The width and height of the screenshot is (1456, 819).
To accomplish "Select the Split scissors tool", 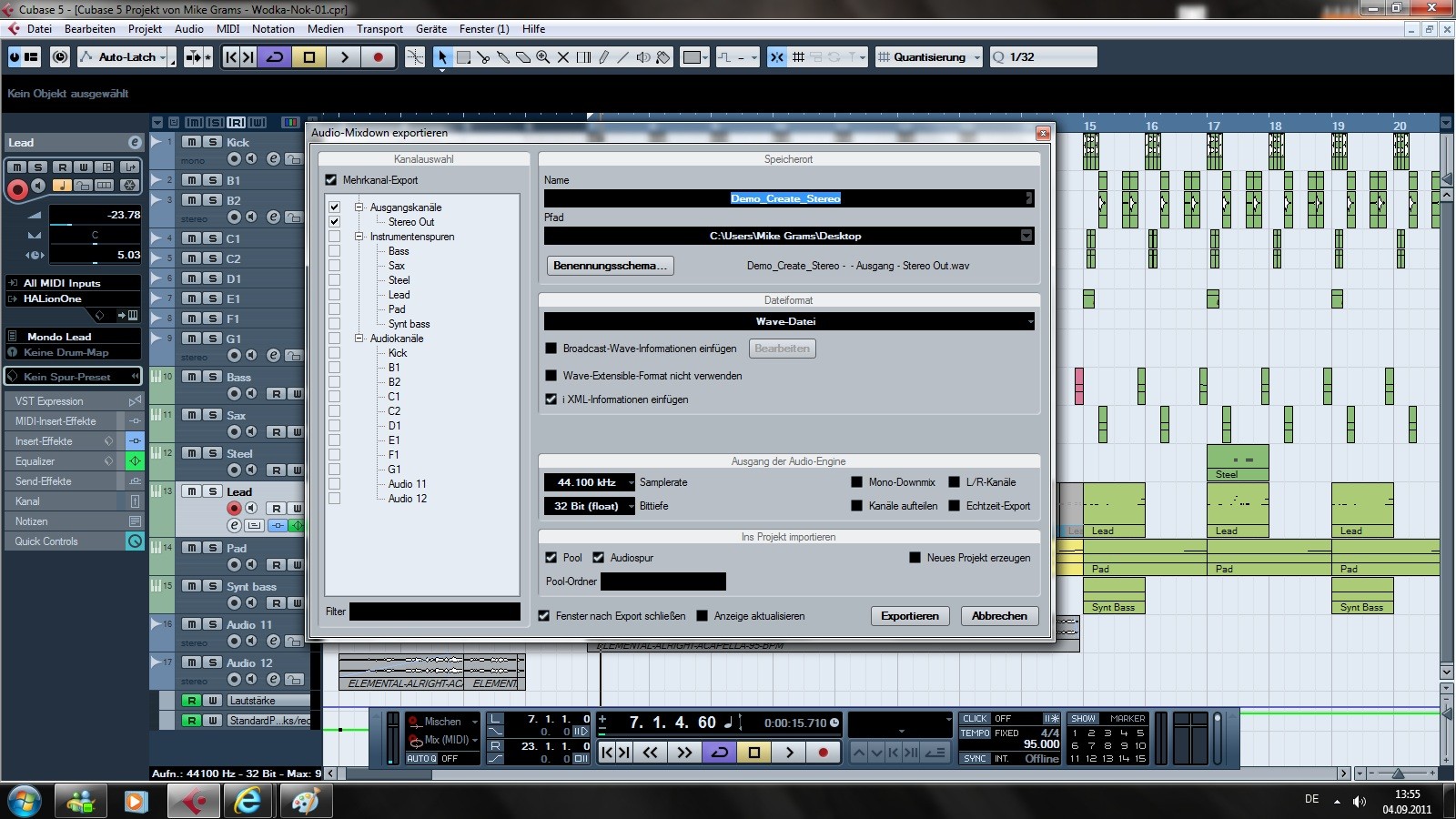I will click(483, 57).
